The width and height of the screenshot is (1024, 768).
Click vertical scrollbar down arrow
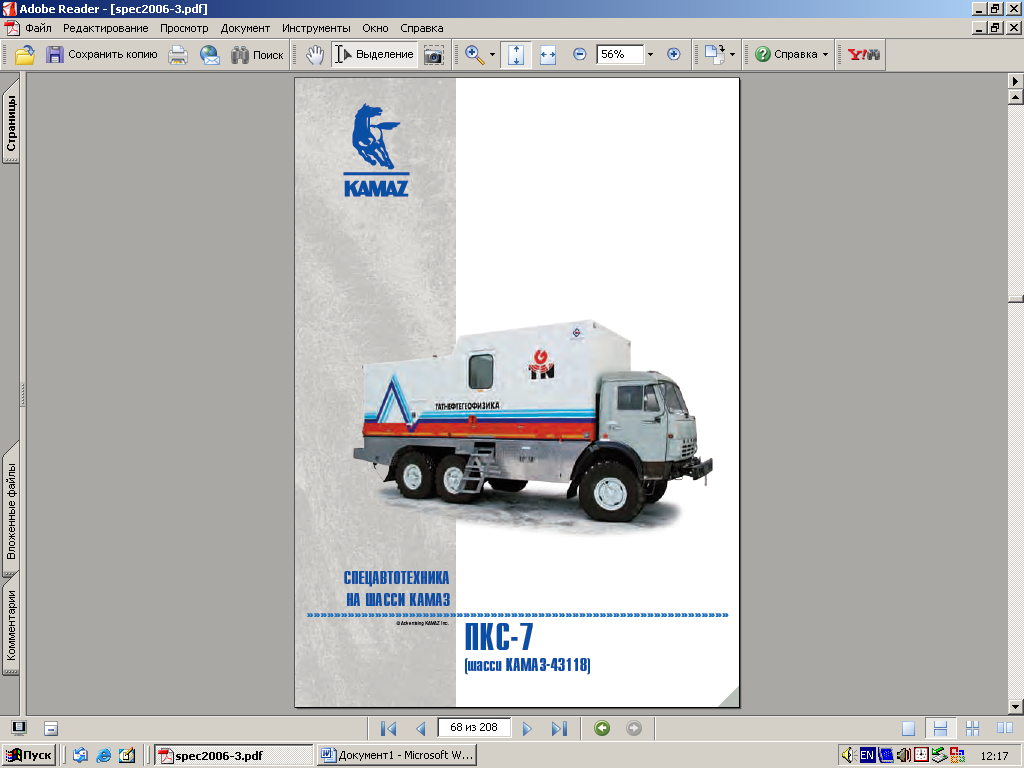[x=1015, y=707]
